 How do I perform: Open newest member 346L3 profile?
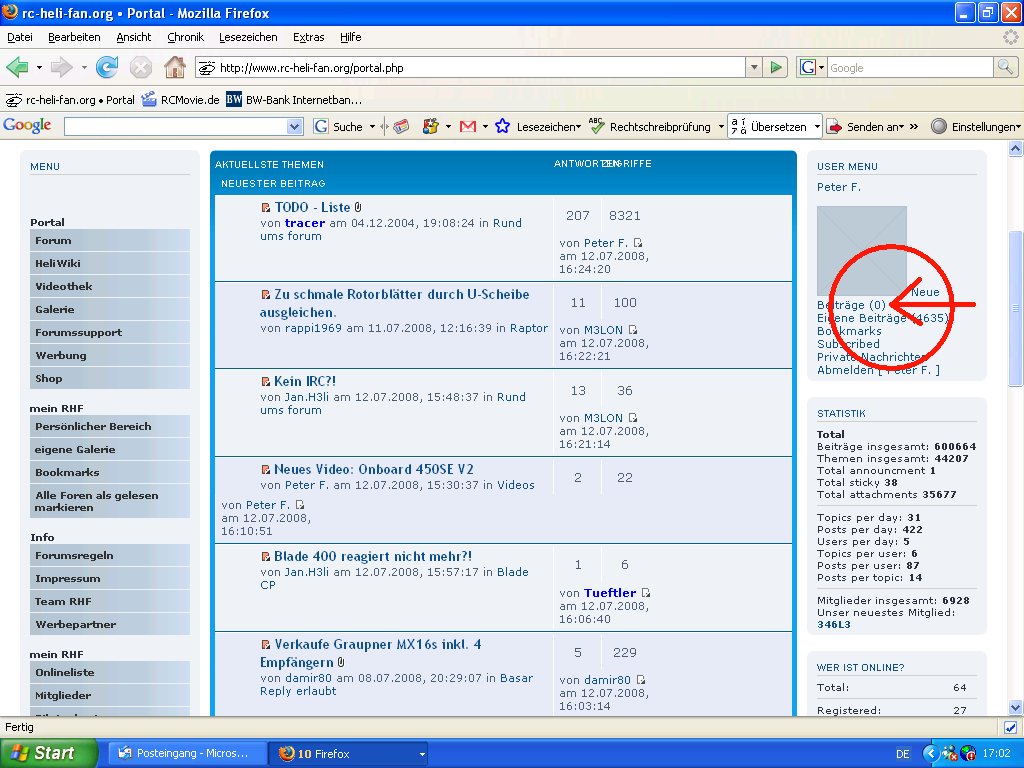click(834, 625)
